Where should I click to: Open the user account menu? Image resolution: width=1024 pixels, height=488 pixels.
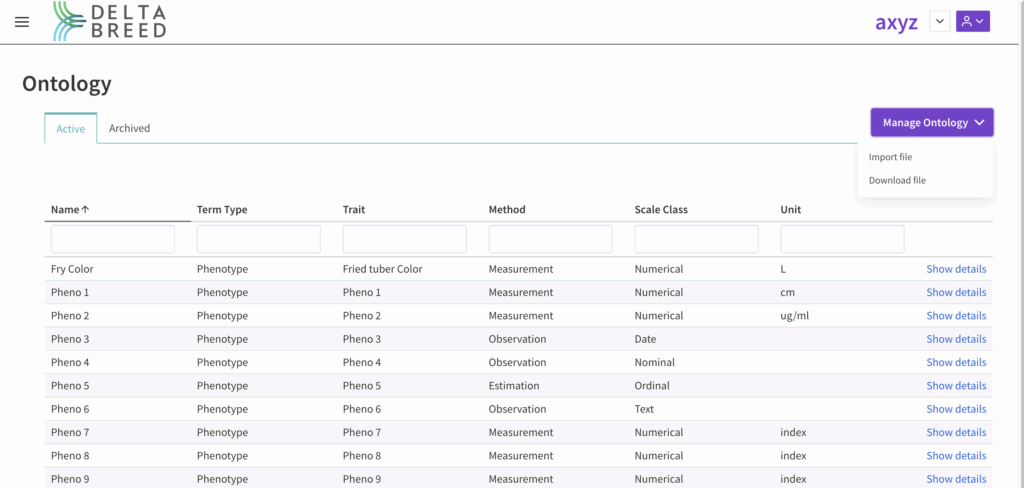(x=972, y=21)
